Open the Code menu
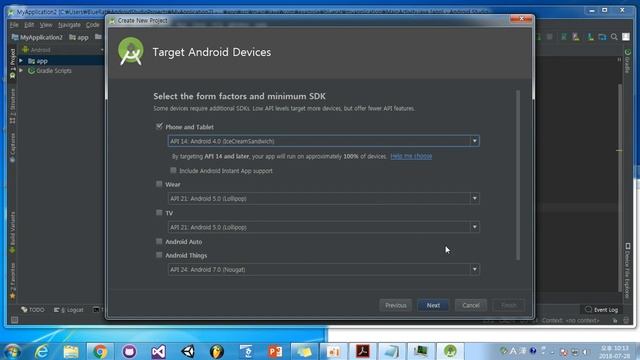 pos(93,25)
